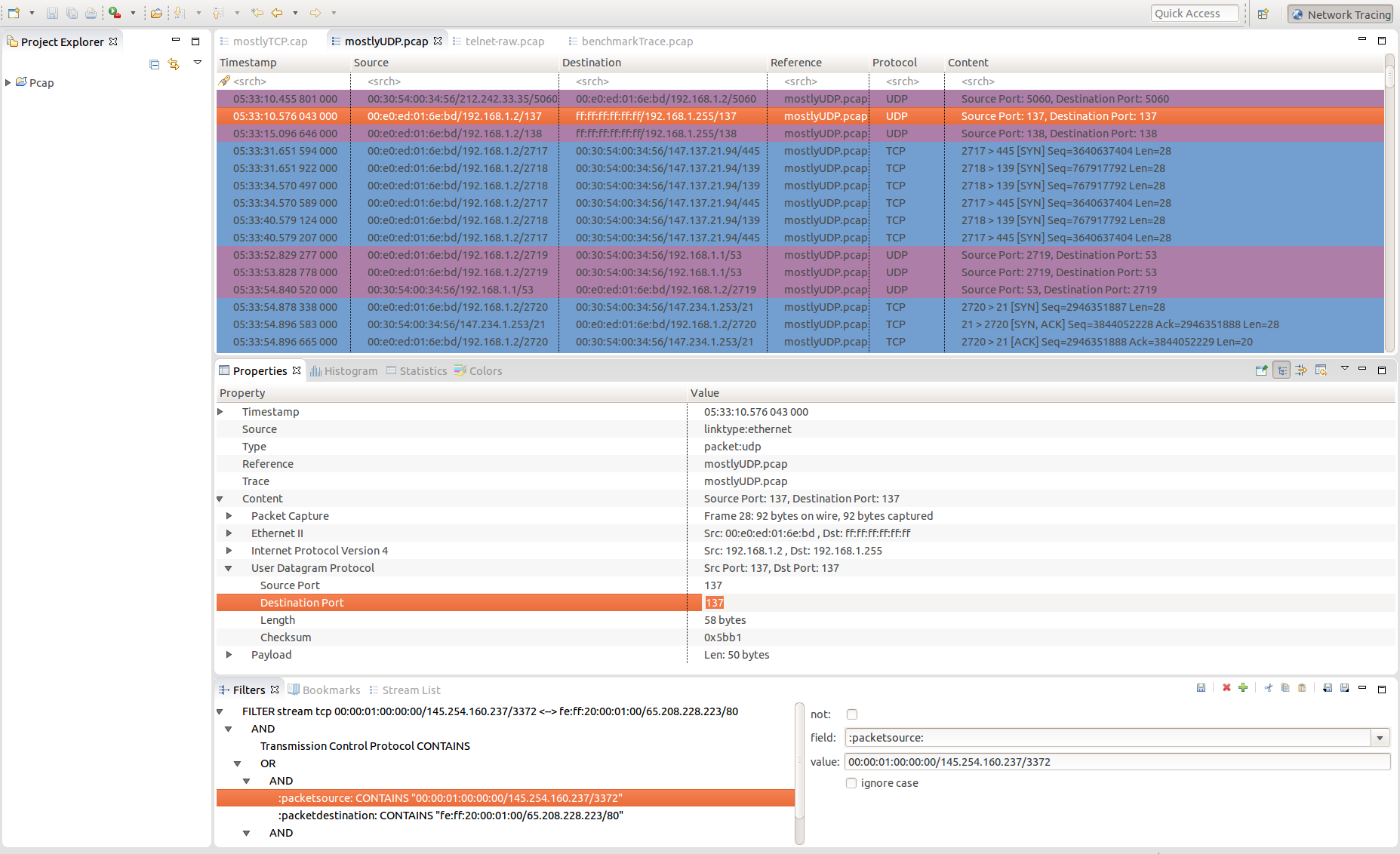
Task: Pin the Properties view to selection
Action: (1261, 370)
